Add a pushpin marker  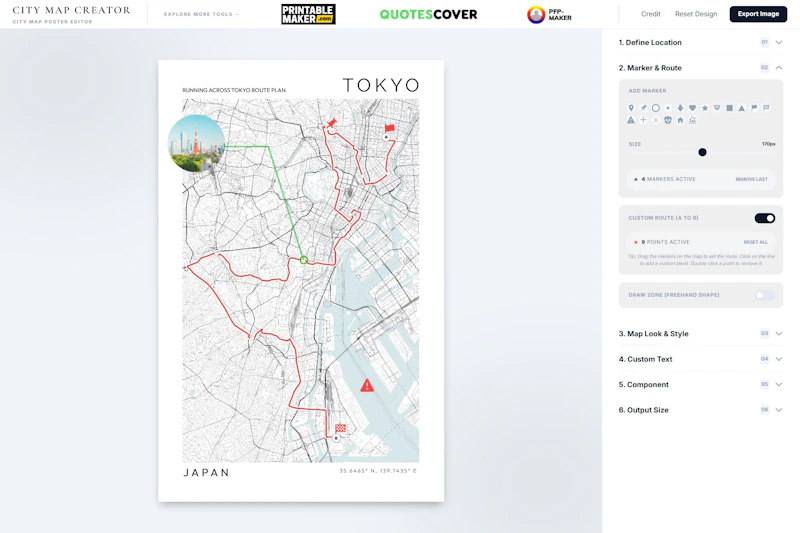click(x=643, y=108)
